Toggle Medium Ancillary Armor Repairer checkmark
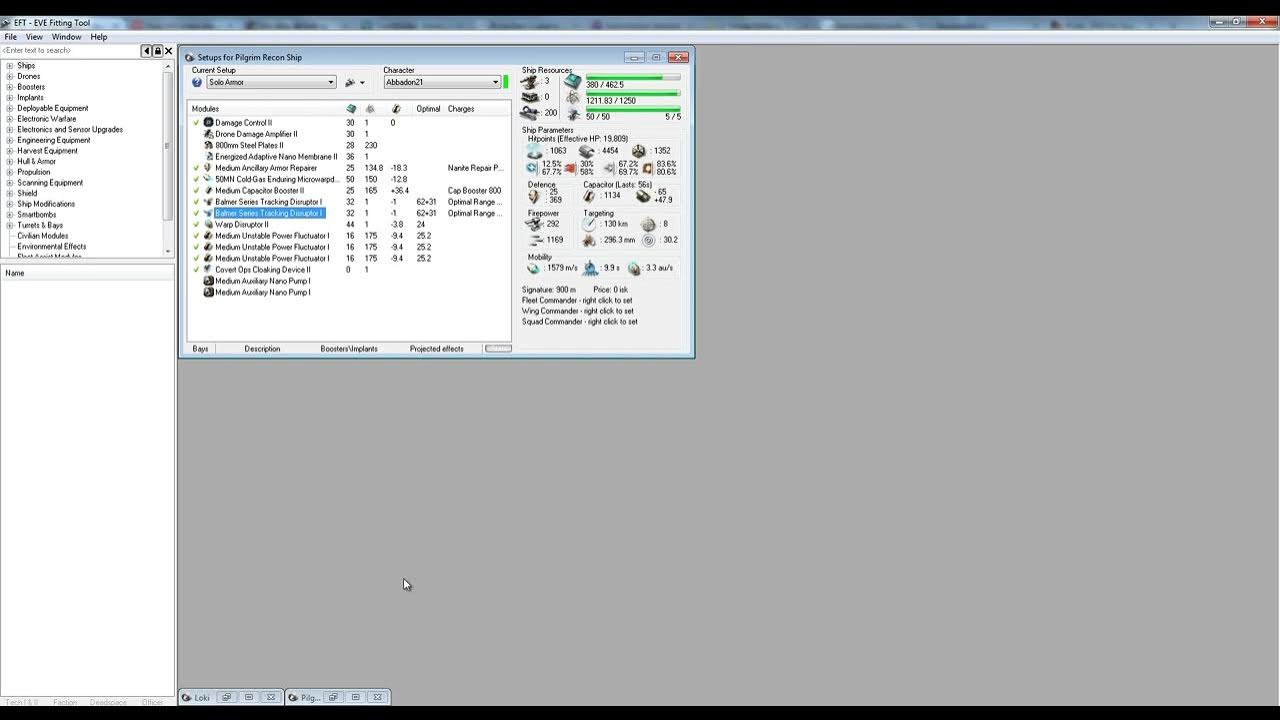This screenshot has height=720, width=1280. pyautogui.click(x=197, y=168)
